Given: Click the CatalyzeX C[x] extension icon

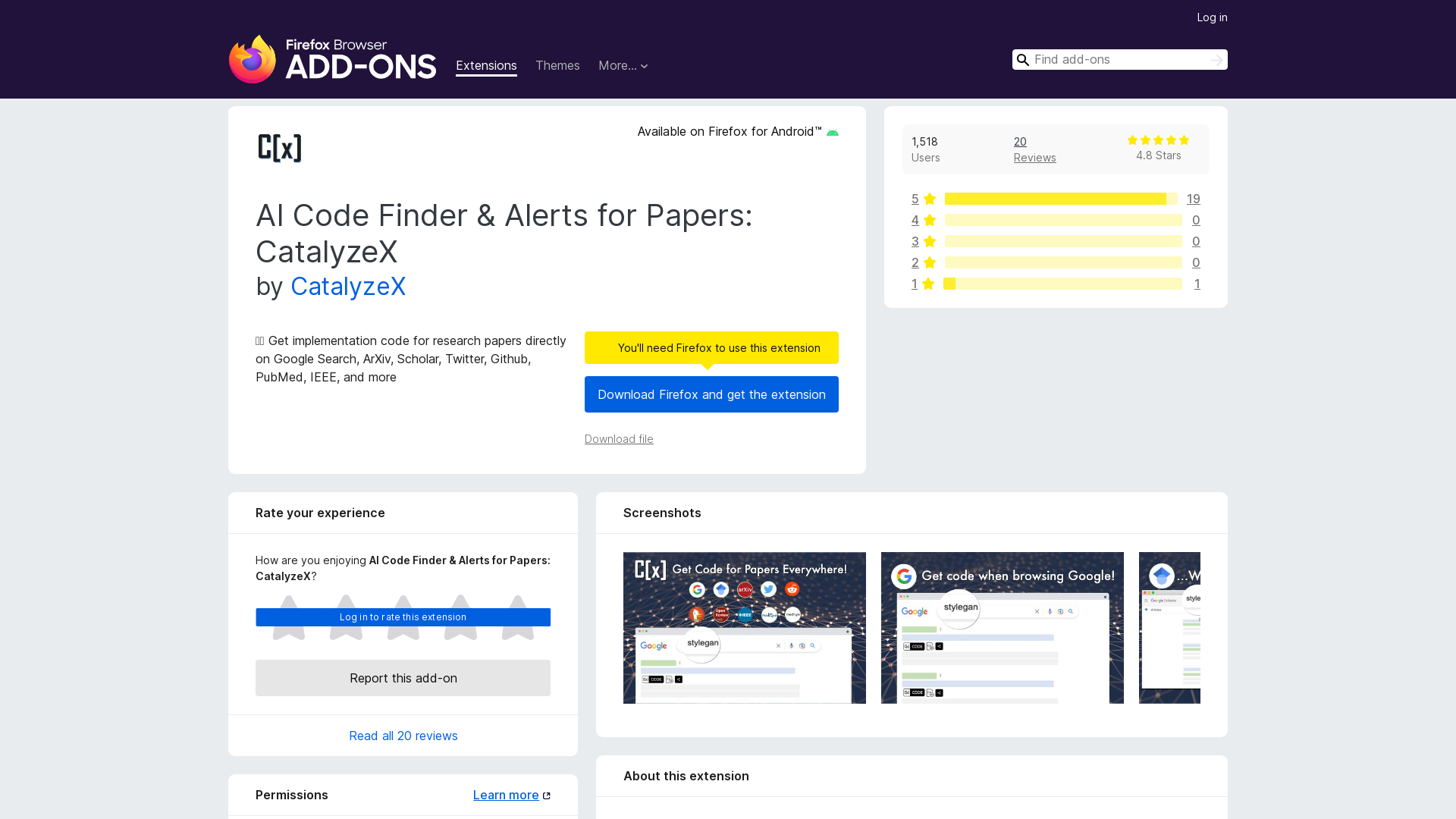Looking at the screenshot, I should point(280,148).
